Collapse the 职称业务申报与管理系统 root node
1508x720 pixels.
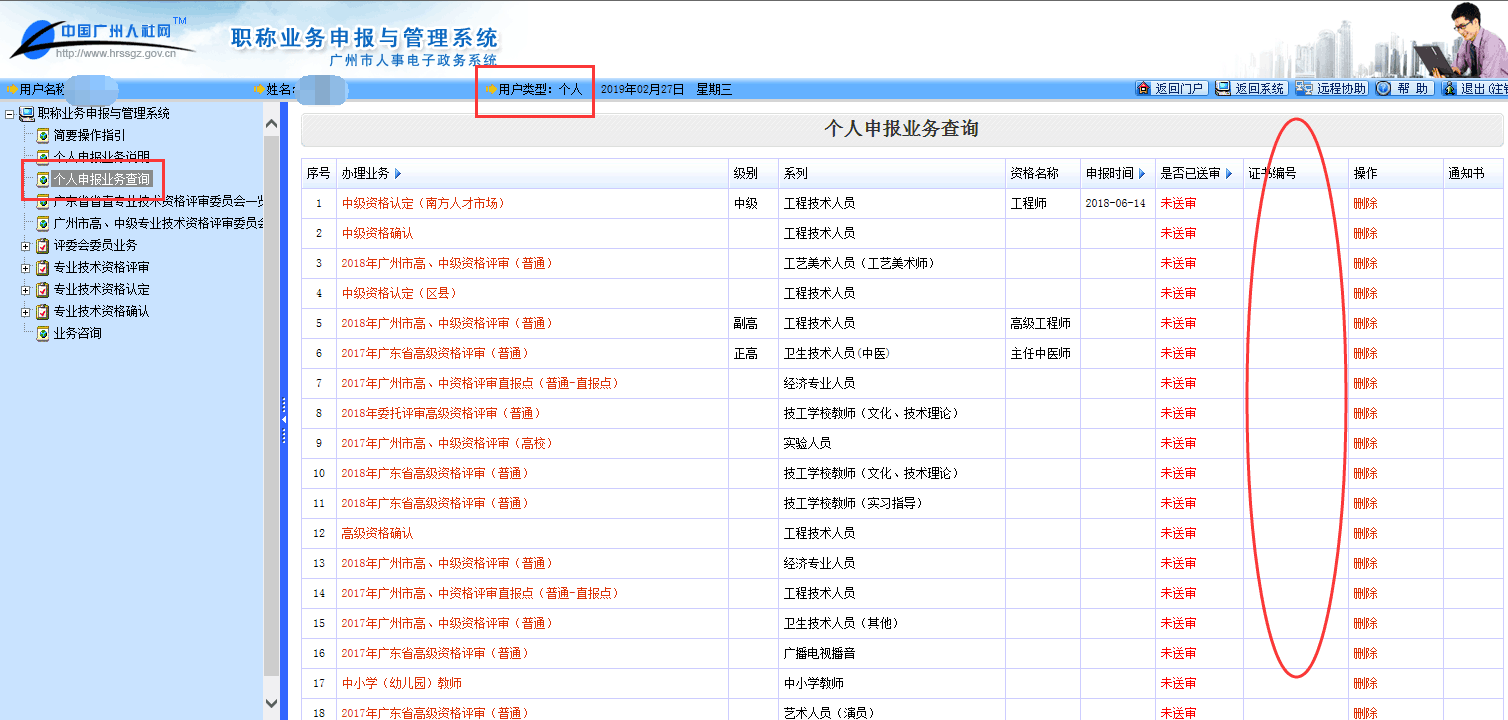coord(10,114)
